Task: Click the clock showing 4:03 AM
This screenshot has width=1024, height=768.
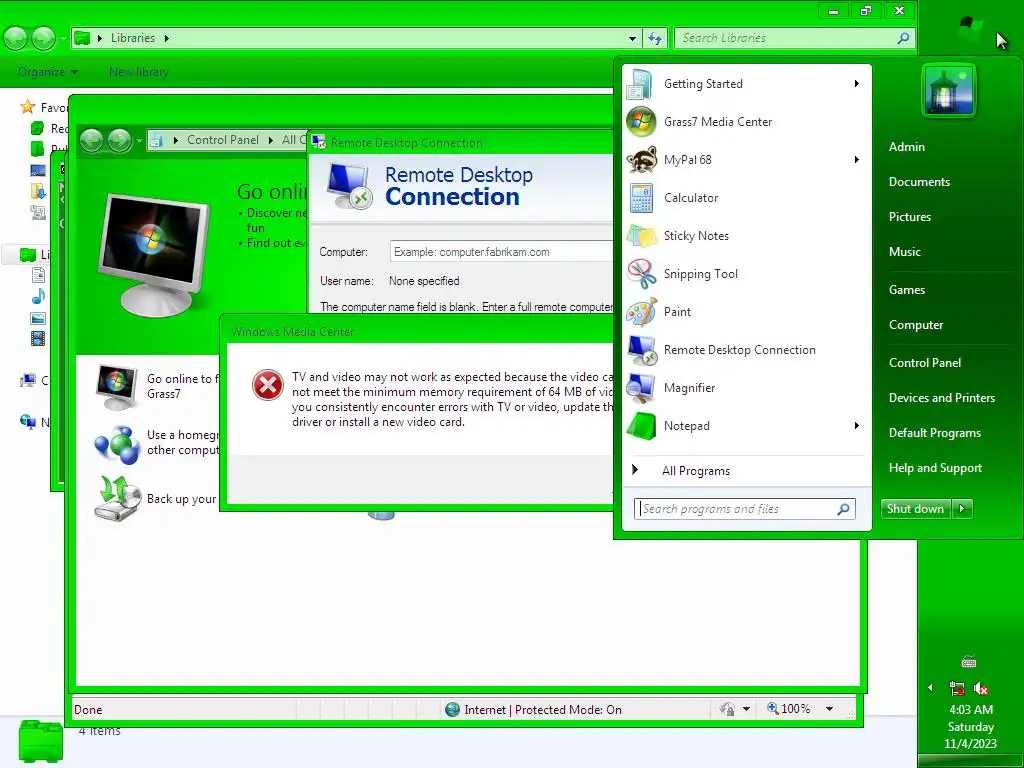Action: pos(970,709)
